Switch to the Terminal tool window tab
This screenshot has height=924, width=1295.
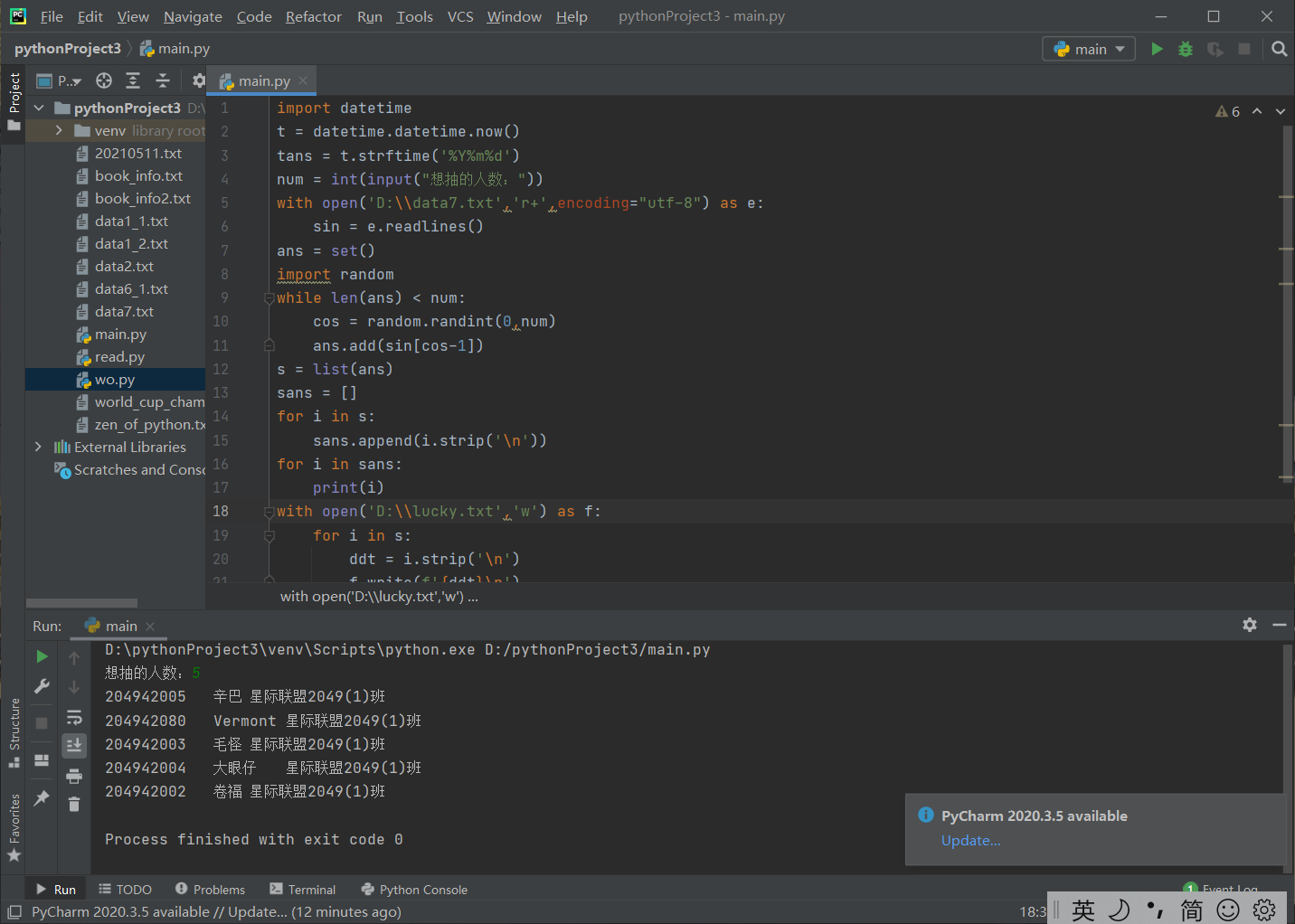tap(302, 890)
